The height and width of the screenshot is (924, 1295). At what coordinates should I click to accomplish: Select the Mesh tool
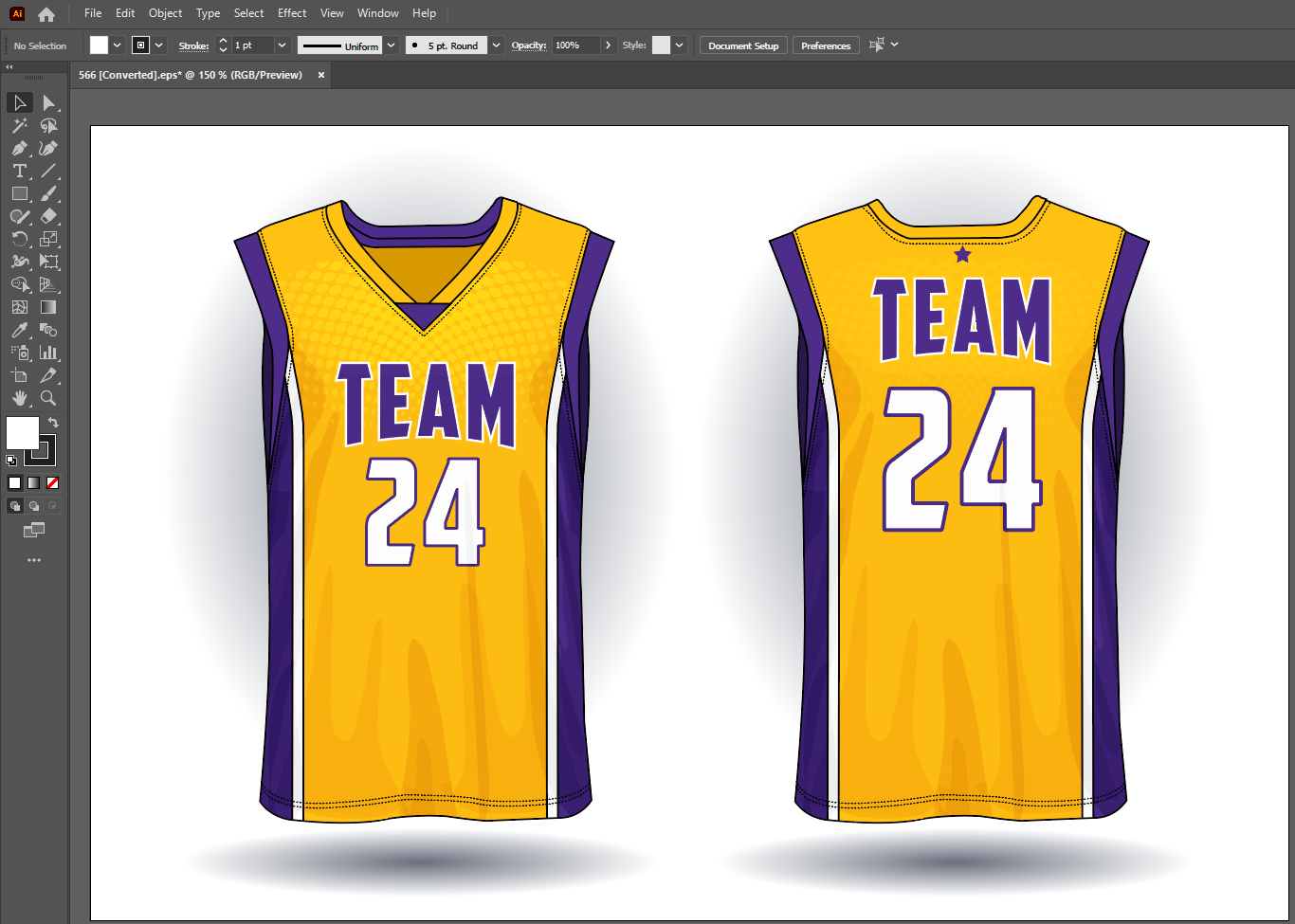(20, 307)
